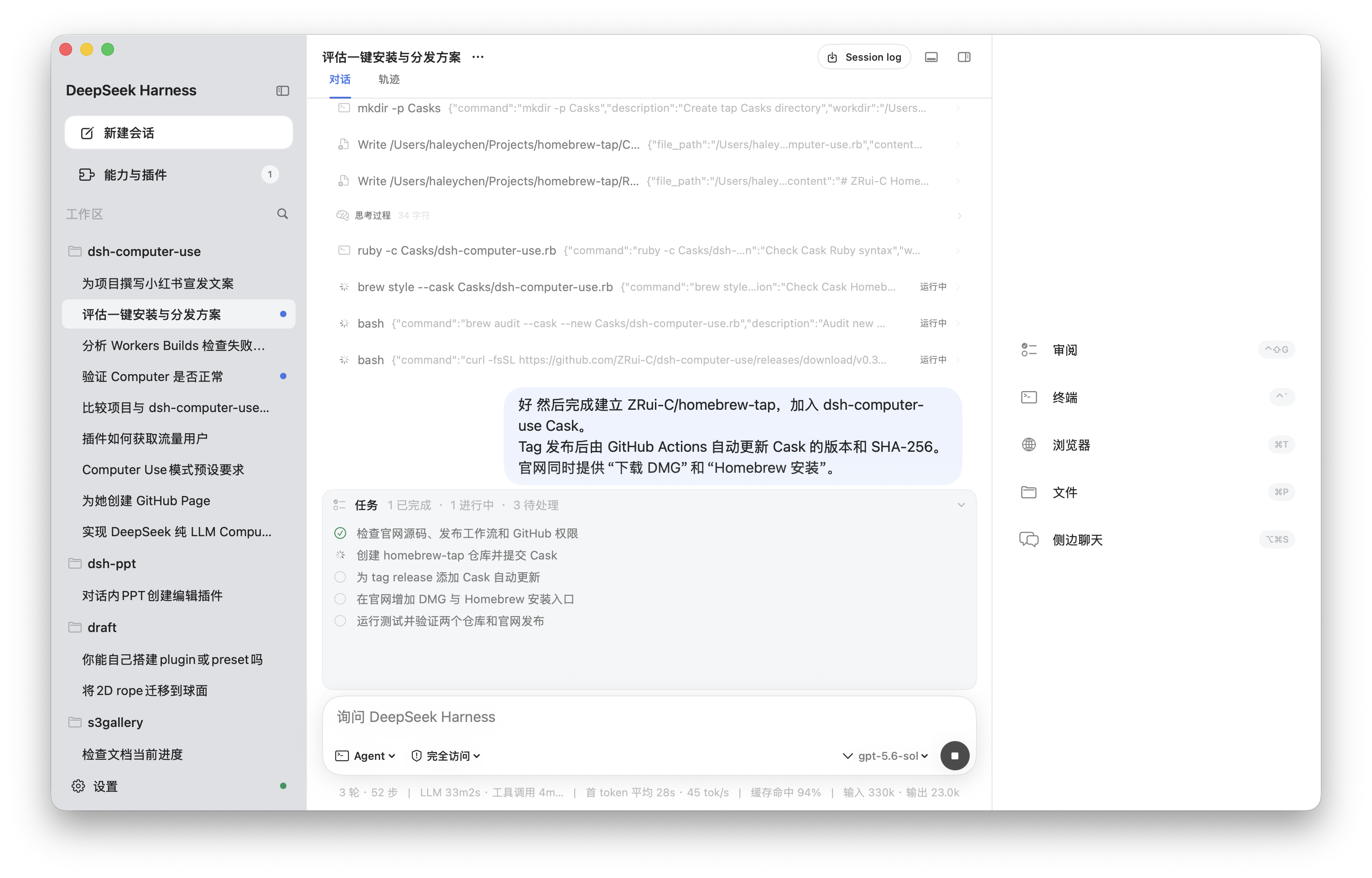
Task: Open 能力与插件 plugins icon
Action: [x=87, y=174]
